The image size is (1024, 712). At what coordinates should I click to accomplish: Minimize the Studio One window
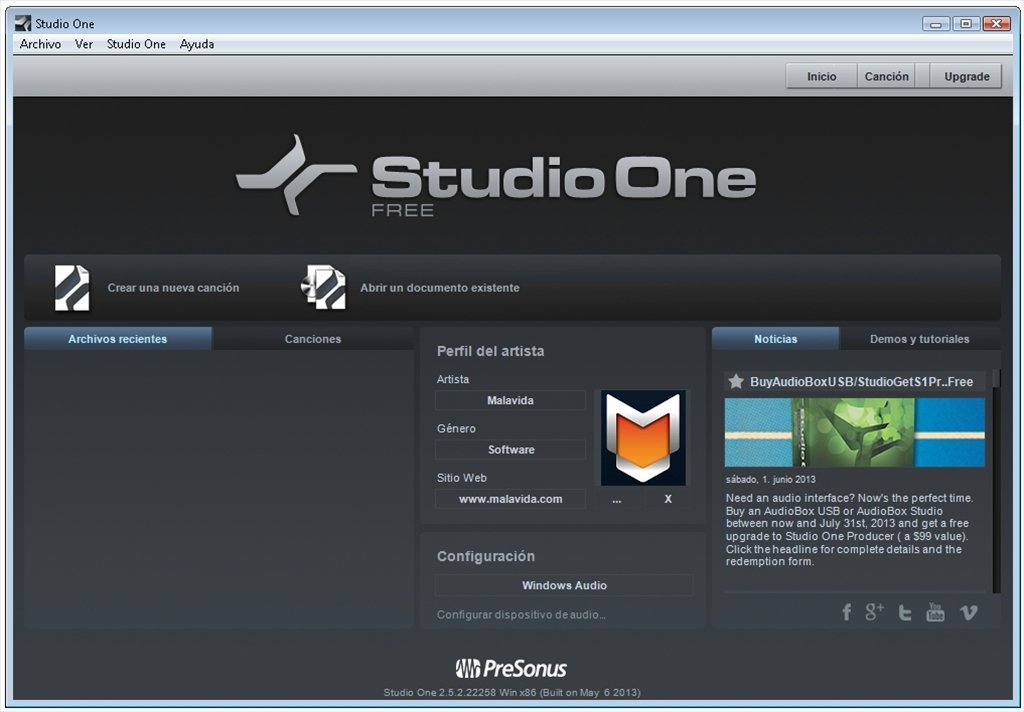coord(936,24)
